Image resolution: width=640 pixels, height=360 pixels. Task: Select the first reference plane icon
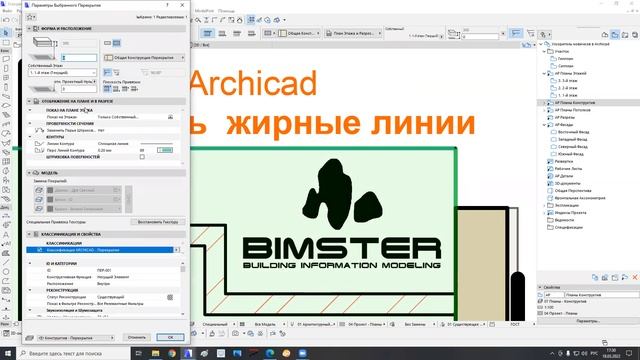[x=107, y=89]
